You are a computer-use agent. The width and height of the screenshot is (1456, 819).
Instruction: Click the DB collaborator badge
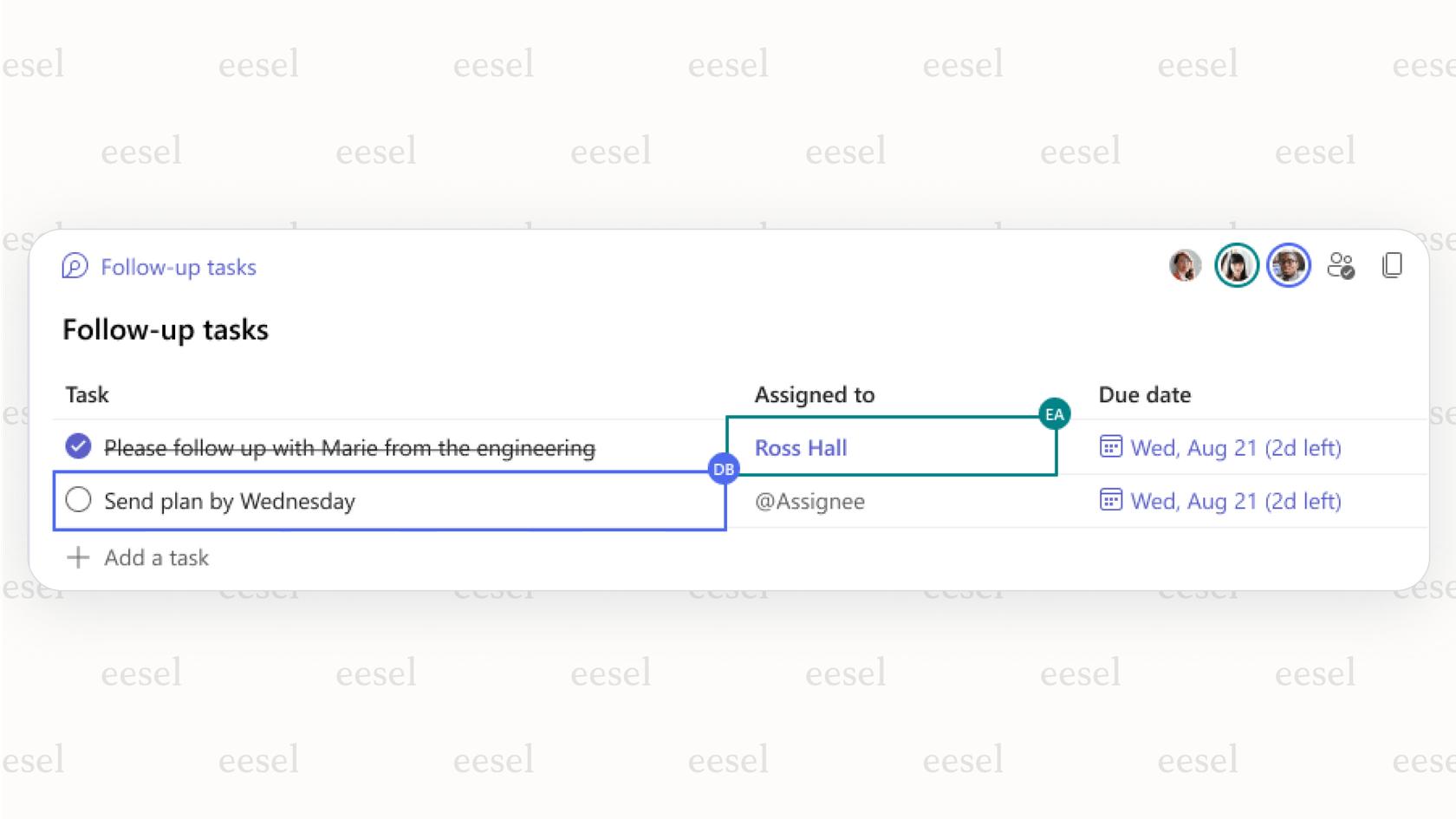723,469
